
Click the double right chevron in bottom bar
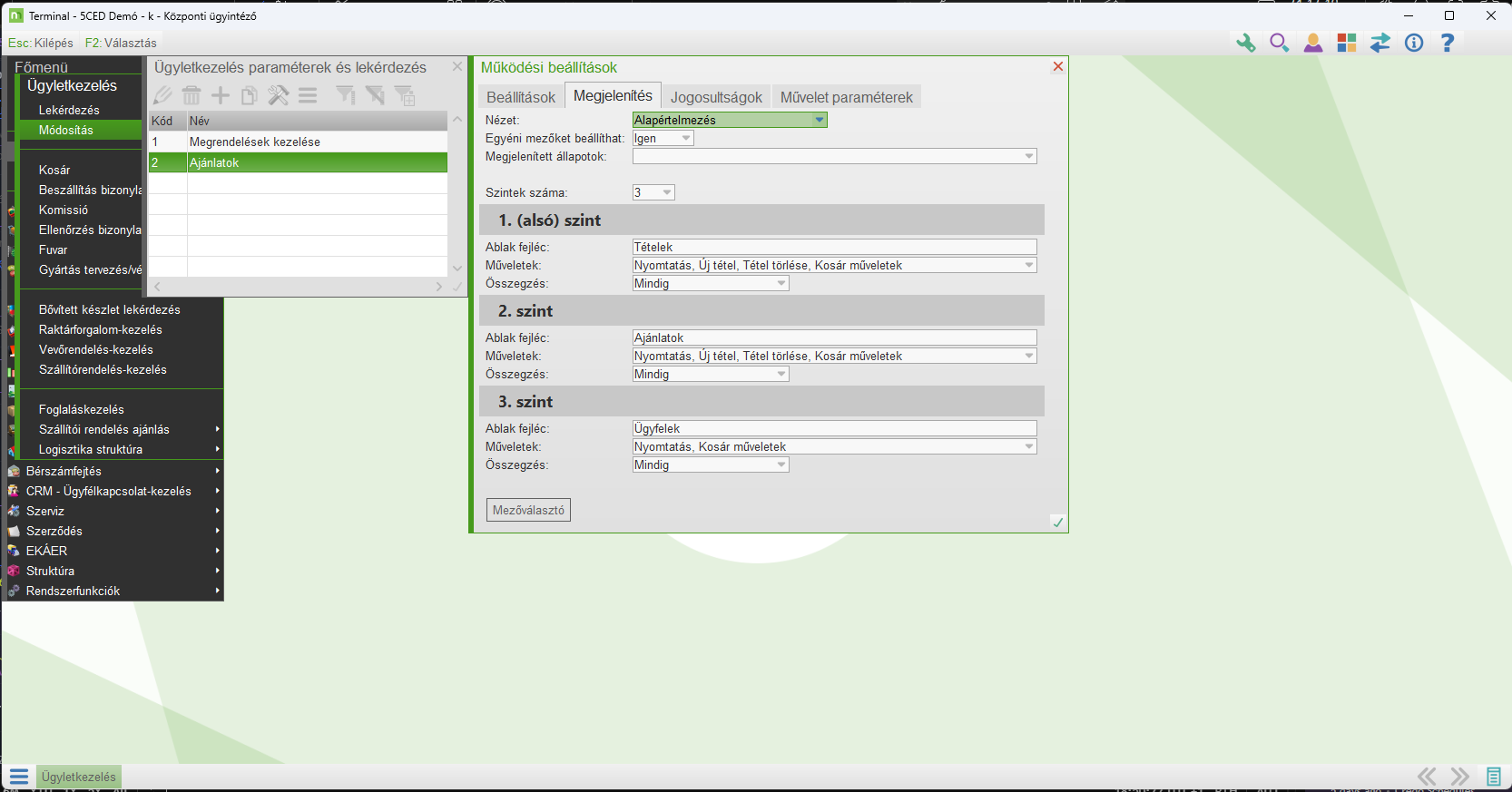click(1459, 777)
